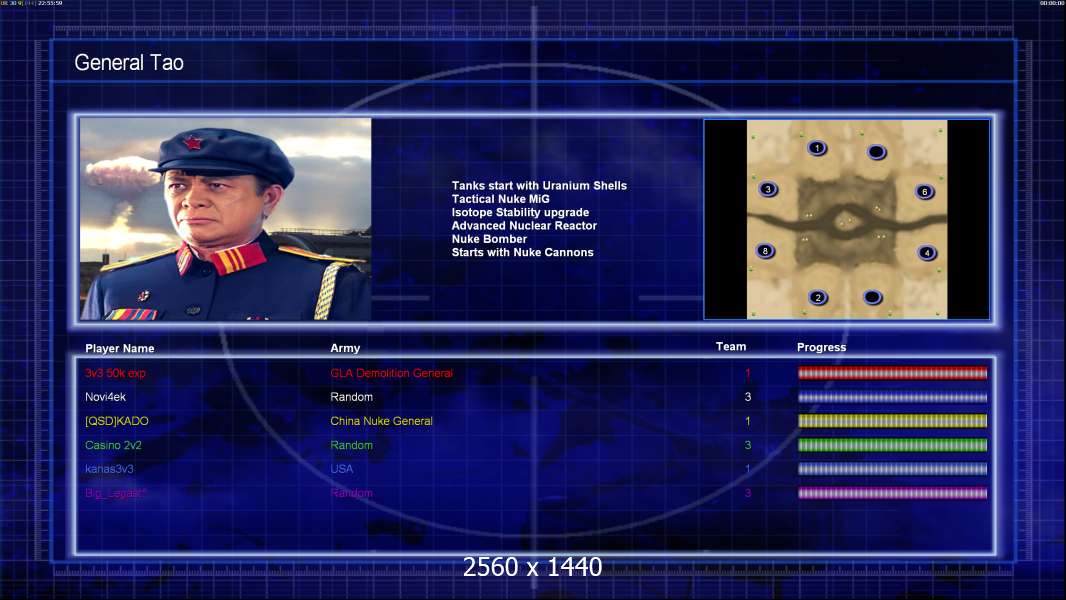Screen dimensions: 1066x600
Task: Click team number in 3v3 50k exp row
Action: pyautogui.click(x=748, y=373)
